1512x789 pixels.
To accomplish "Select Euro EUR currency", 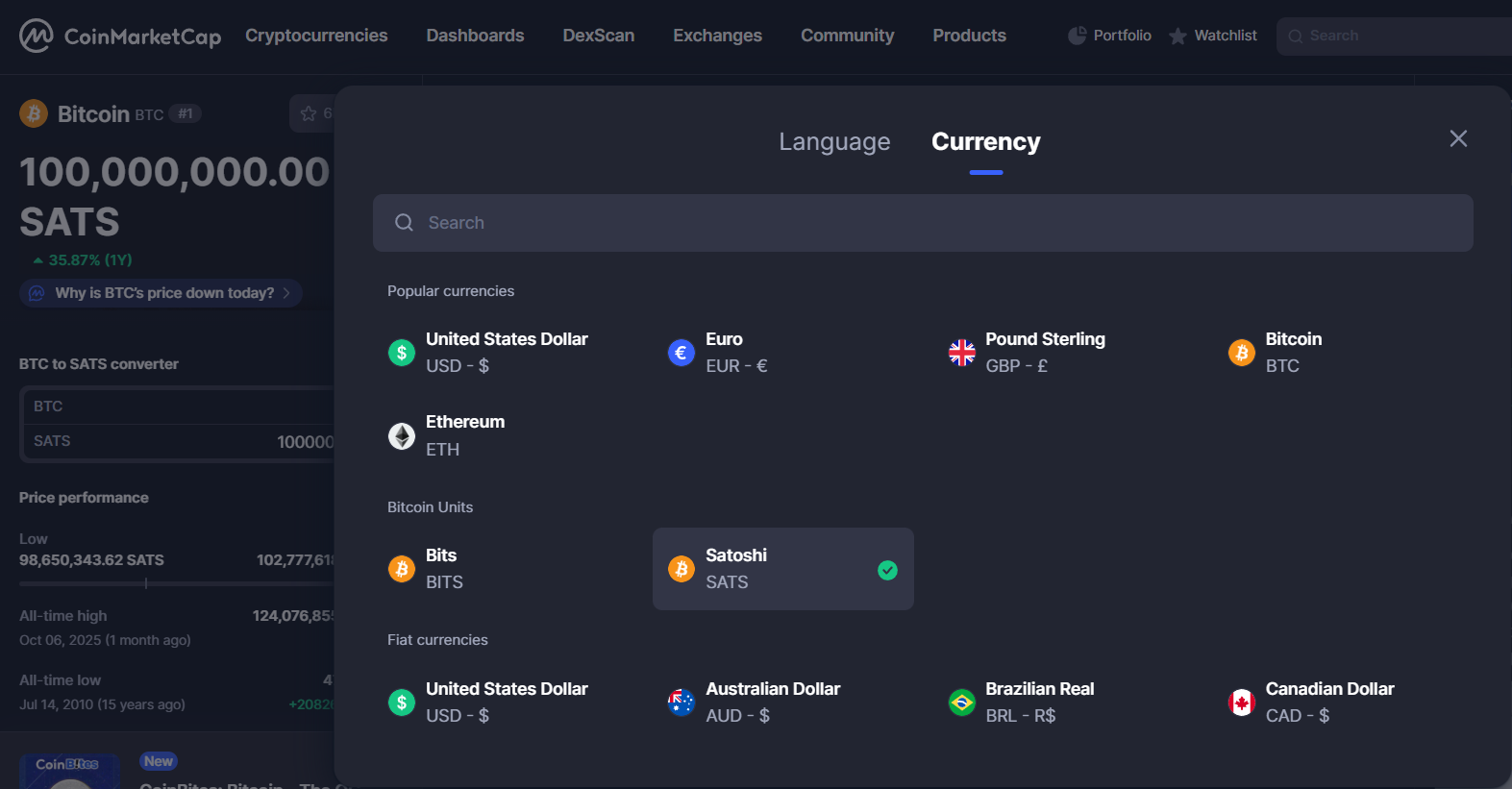I will point(783,353).
